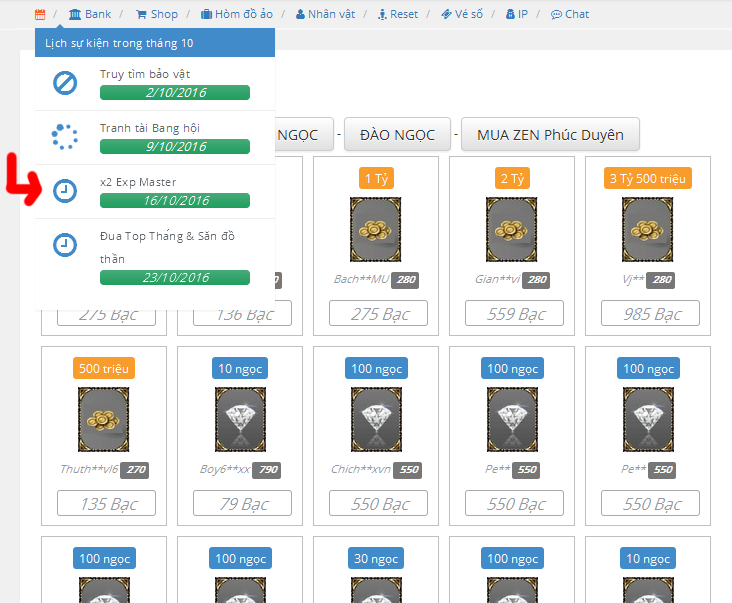The image size is (732, 603).
Task: Click the 23/10/2016 green date bar
Action: pos(175,278)
